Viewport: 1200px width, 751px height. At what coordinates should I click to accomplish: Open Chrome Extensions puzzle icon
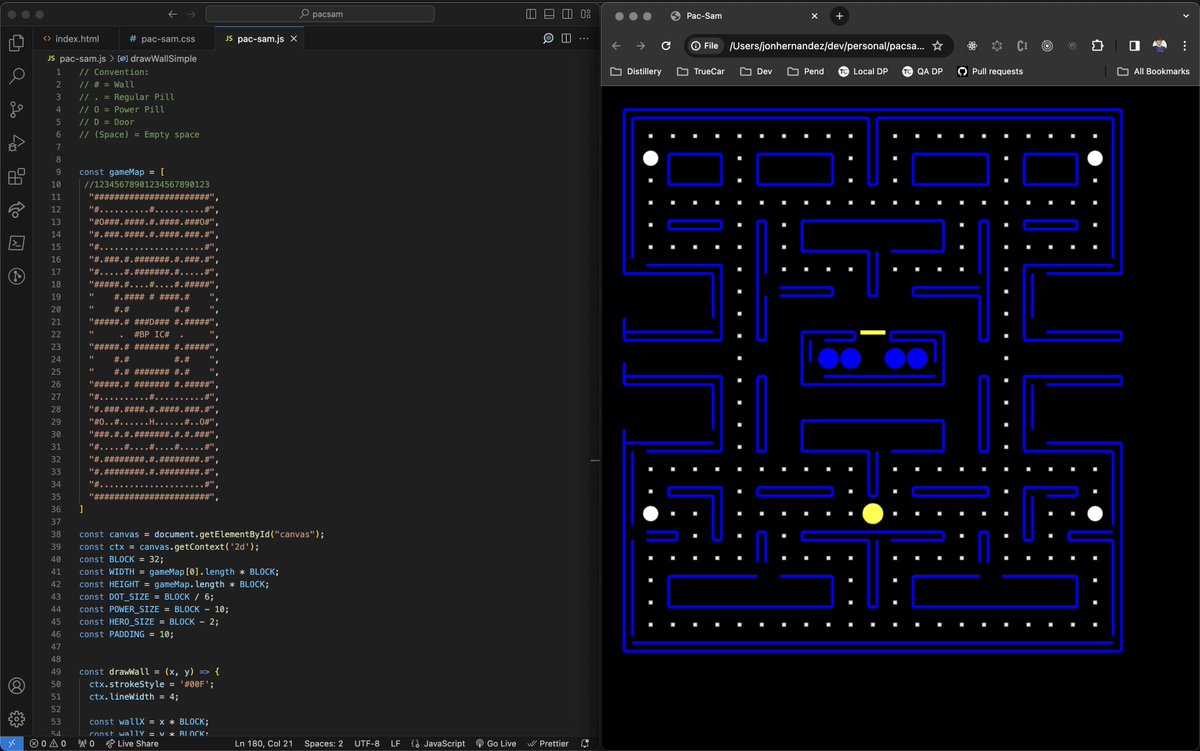[x=1097, y=46]
